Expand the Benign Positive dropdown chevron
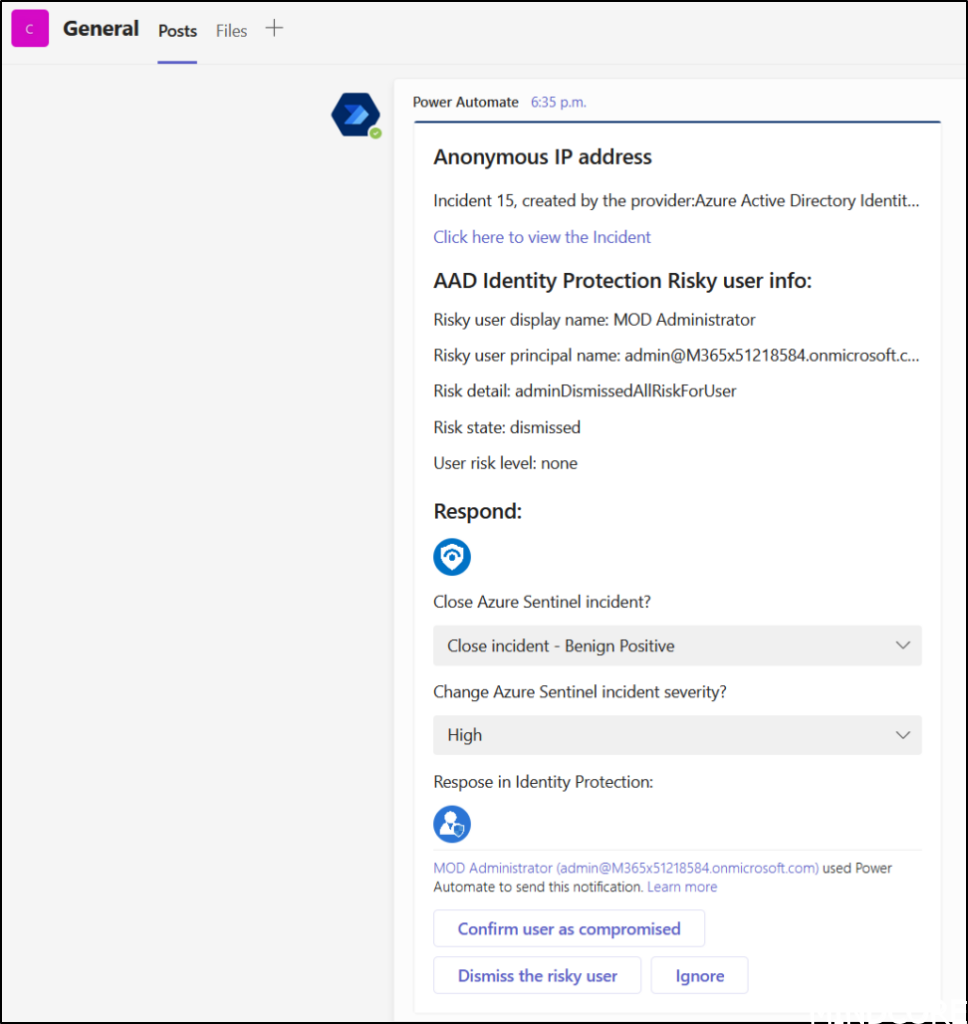Viewport: 968px width, 1024px height. [903, 645]
